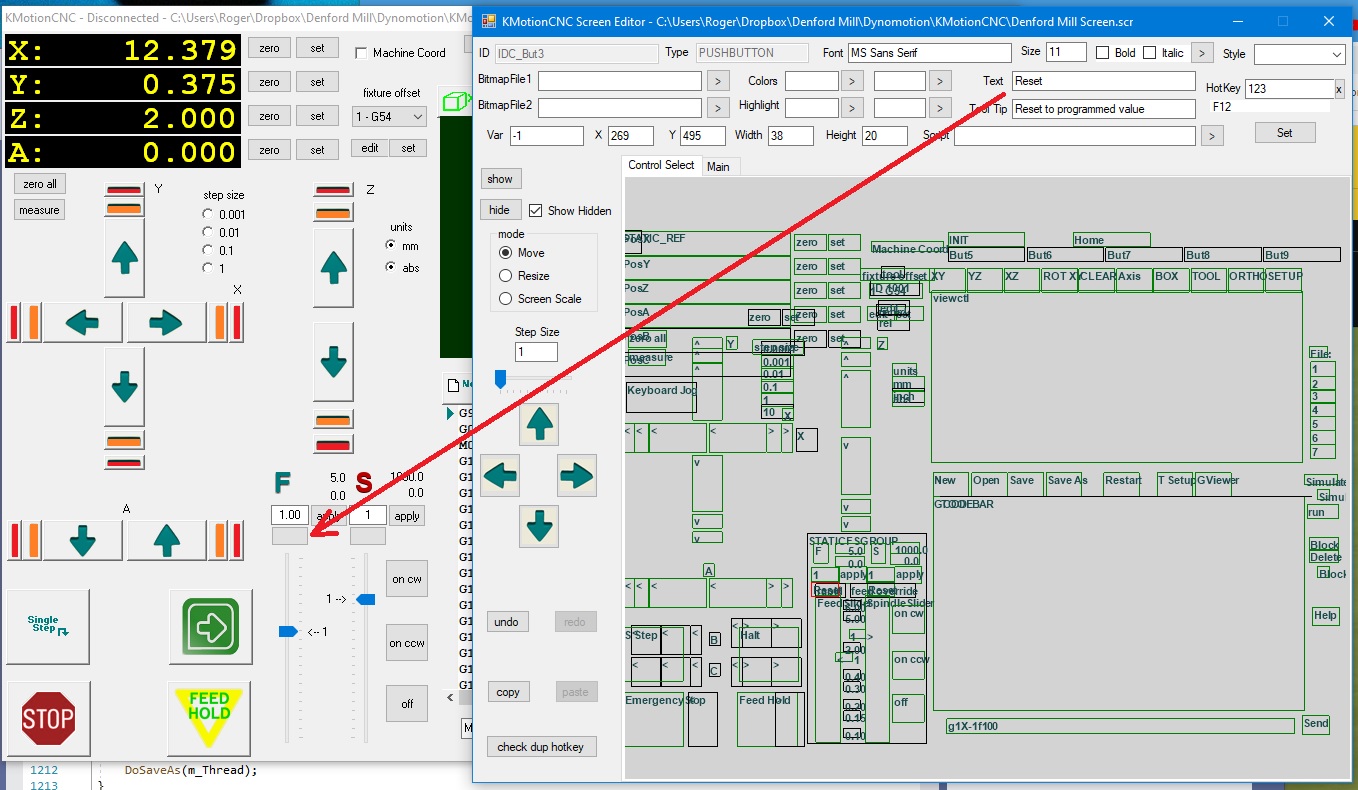Open the fixture offset G54 dropdown
Viewport: 1358px width, 790px height.
coord(389,117)
